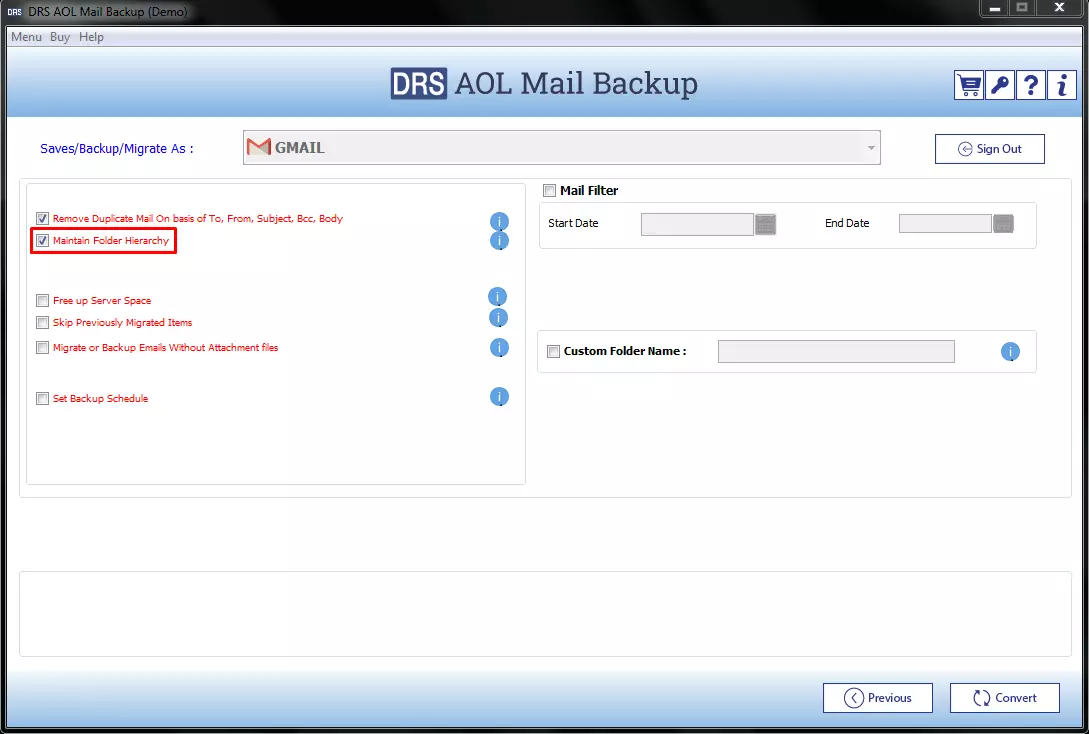
Task: Show info for Migrate Without Attachment files
Action: 499,347
